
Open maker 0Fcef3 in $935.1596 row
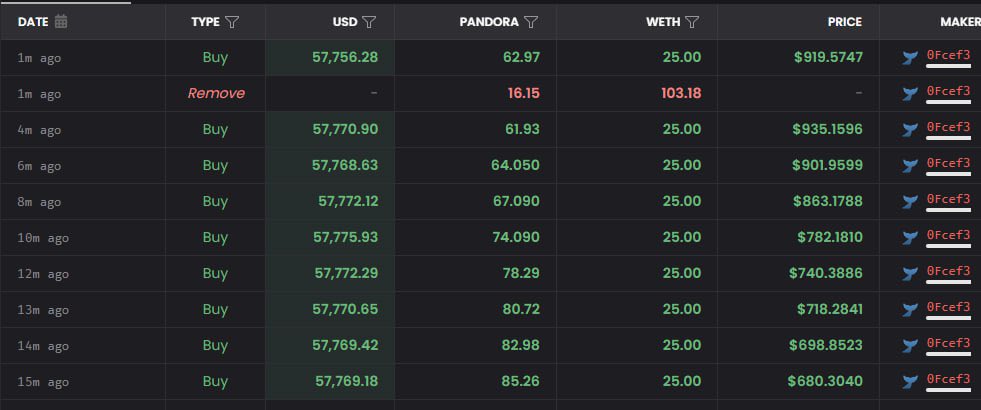[x=948, y=127]
